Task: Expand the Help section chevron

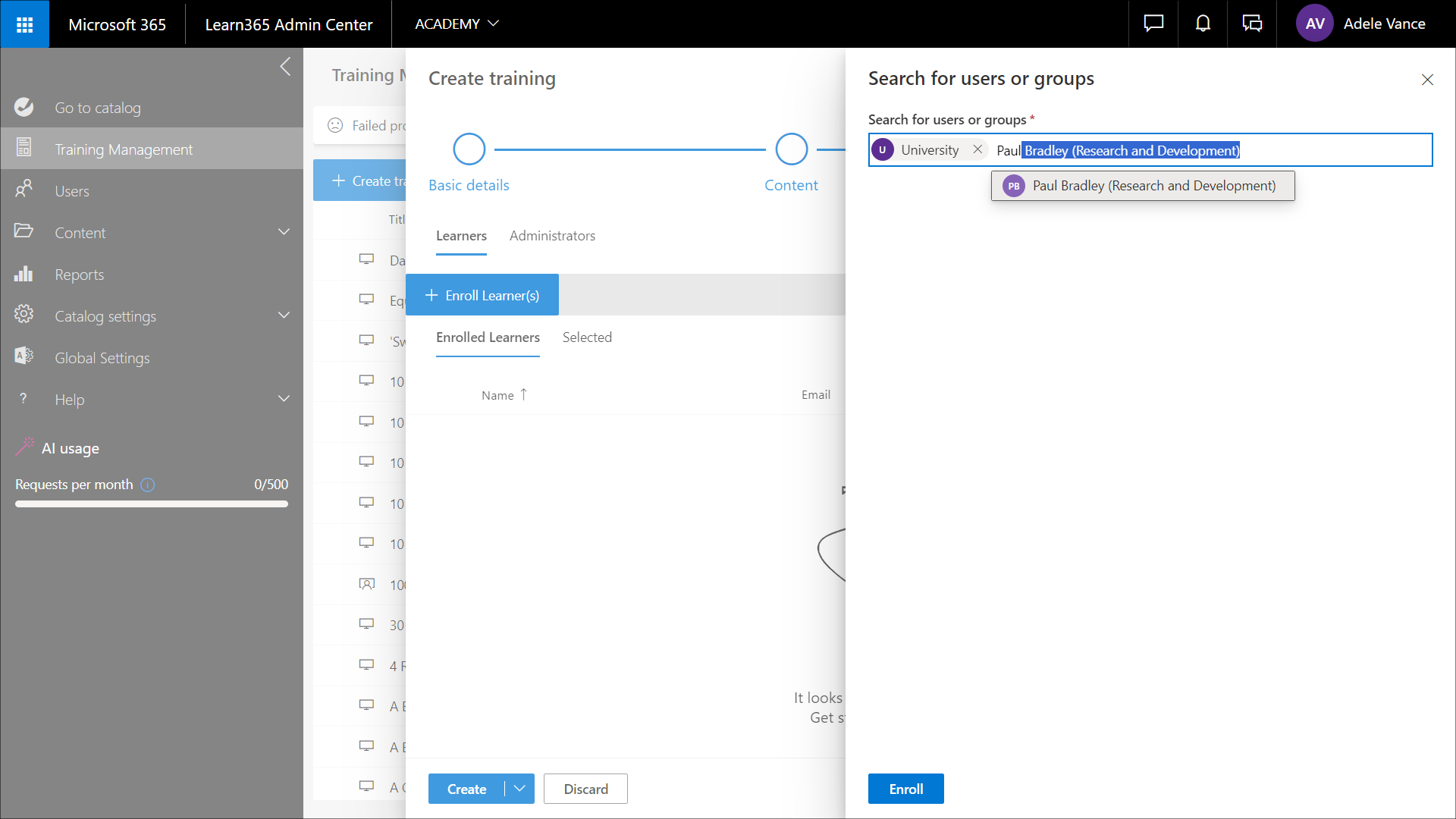Action: click(284, 399)
